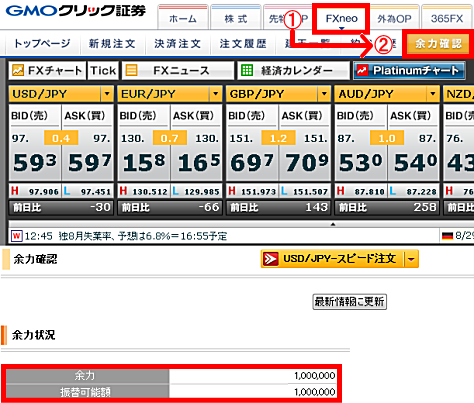This screenshot has height=403, width=474.
Task: Click AUD/JPY 前日比 value 258
Action: click(425, 207)
